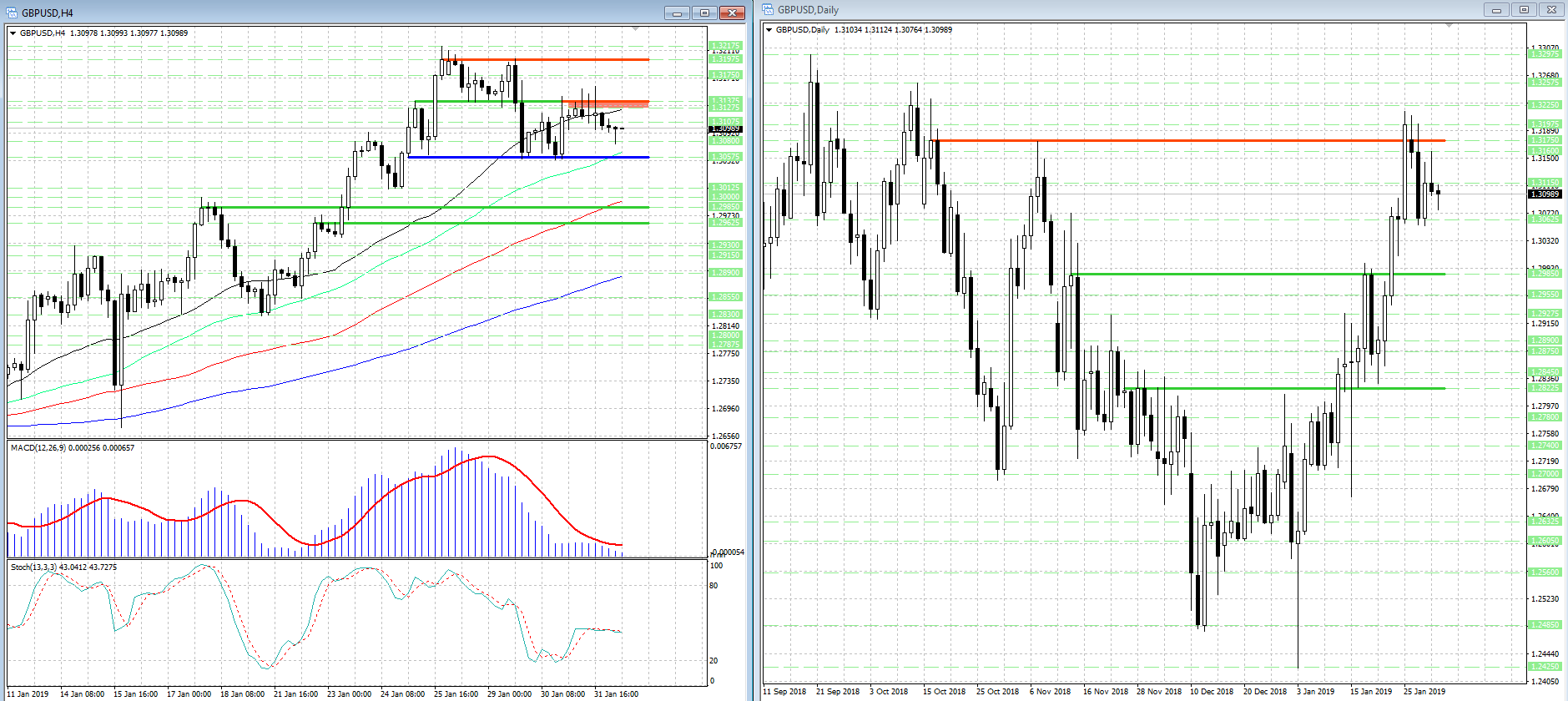Click the 1.27350 price label in H4 chart scale

click(x=725, y=381)
